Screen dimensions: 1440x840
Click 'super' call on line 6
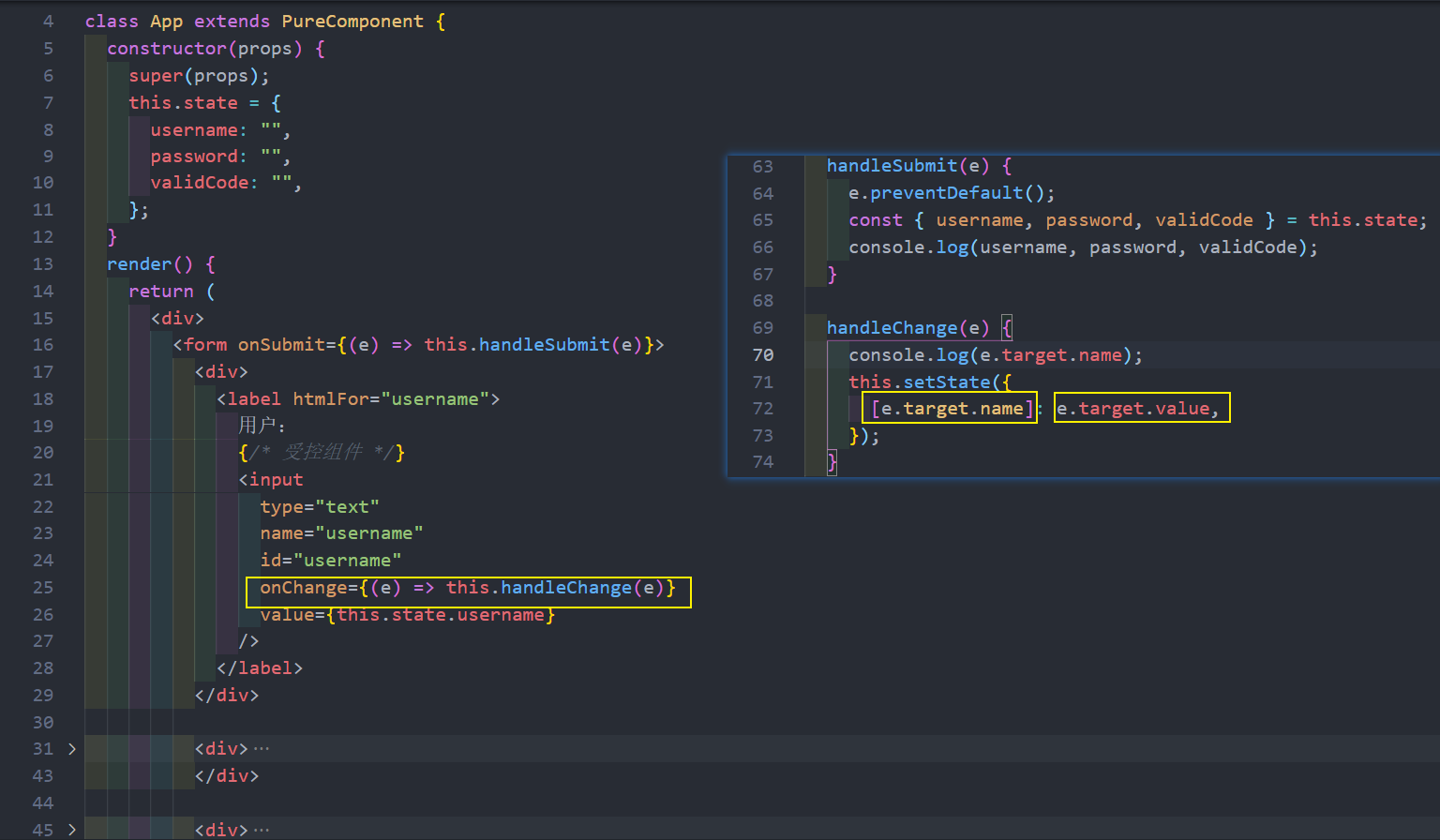(156, 76)
